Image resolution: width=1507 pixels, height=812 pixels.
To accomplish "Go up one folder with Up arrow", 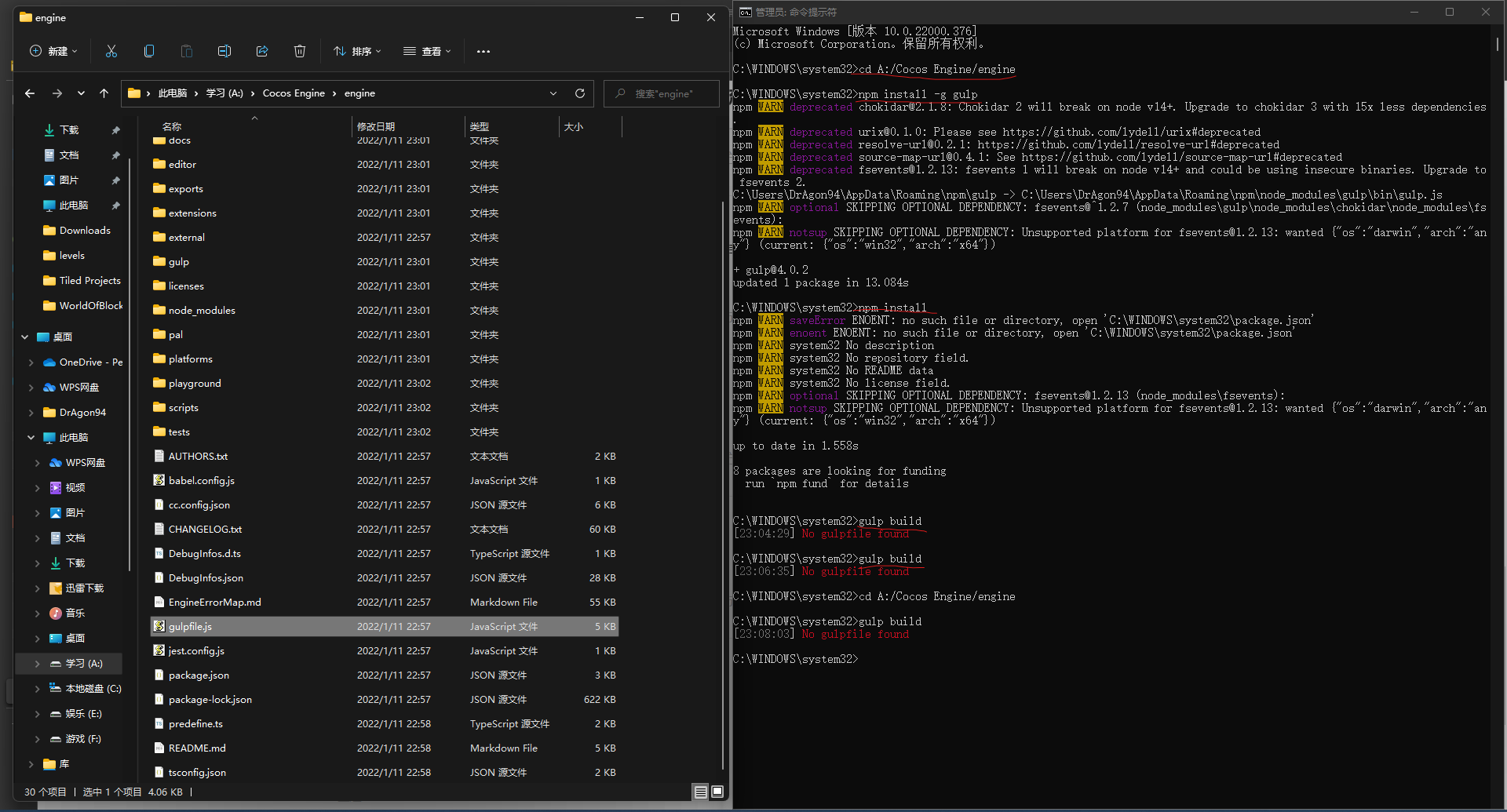I will click(104, 93).
